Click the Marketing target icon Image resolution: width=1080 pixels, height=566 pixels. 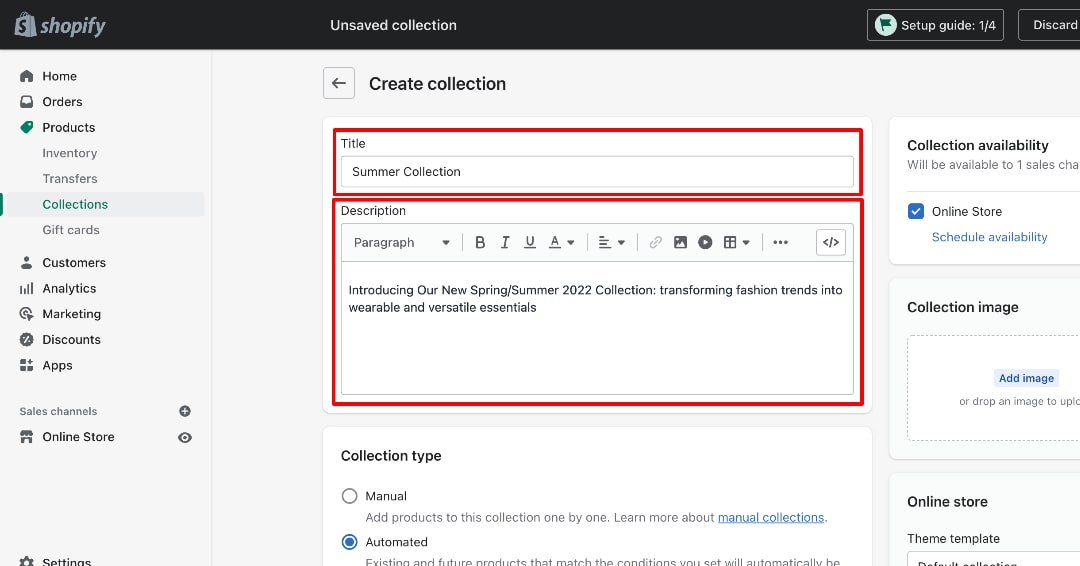coord(26,314)
